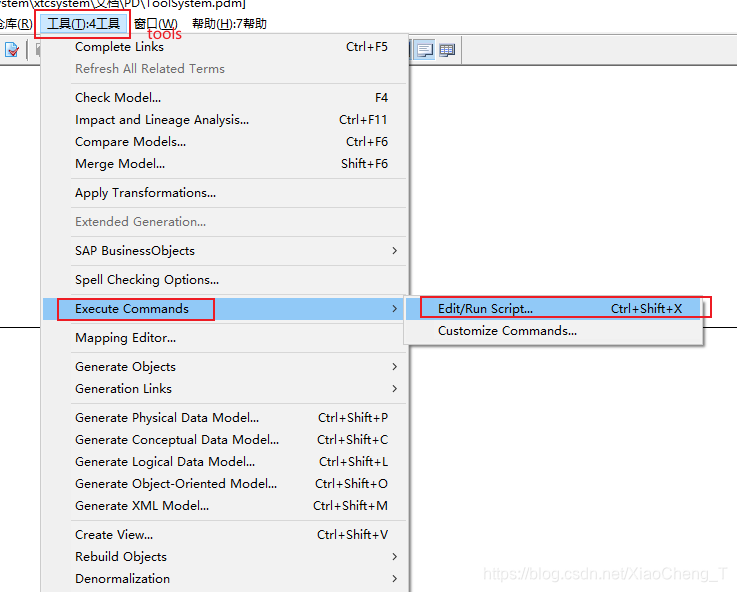The height and width of the screenshot is (592, 737).
Task: Expand Generate Objects submenu arrow
Action: coord(394,366)
